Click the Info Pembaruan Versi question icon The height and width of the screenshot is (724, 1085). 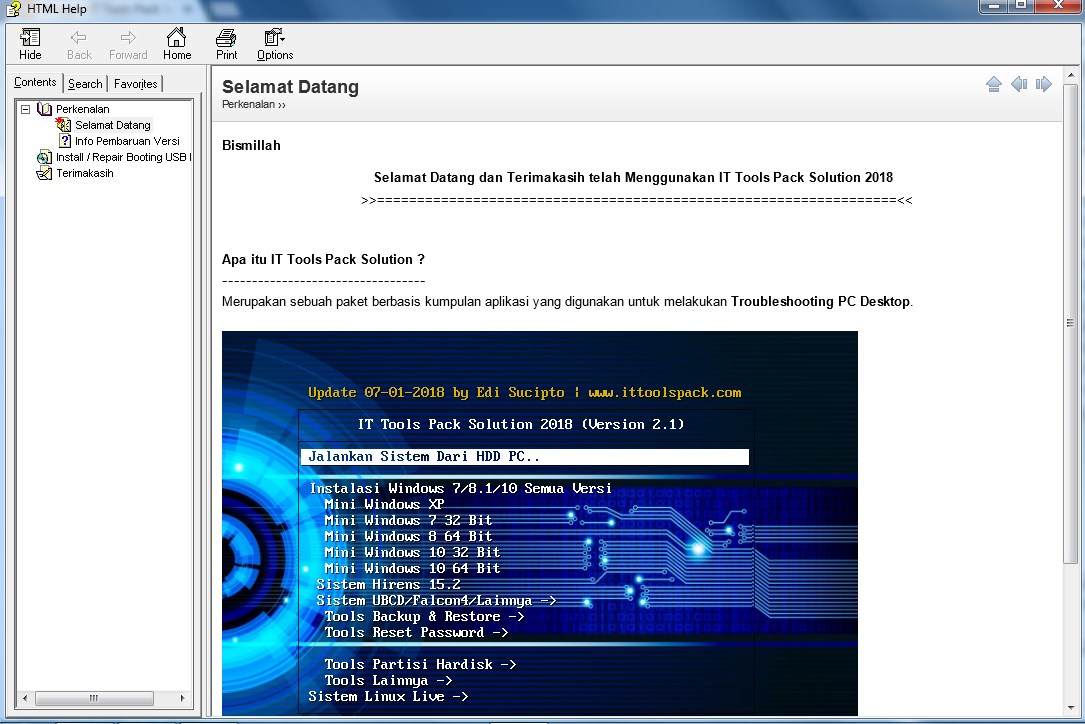coord(65,141)
